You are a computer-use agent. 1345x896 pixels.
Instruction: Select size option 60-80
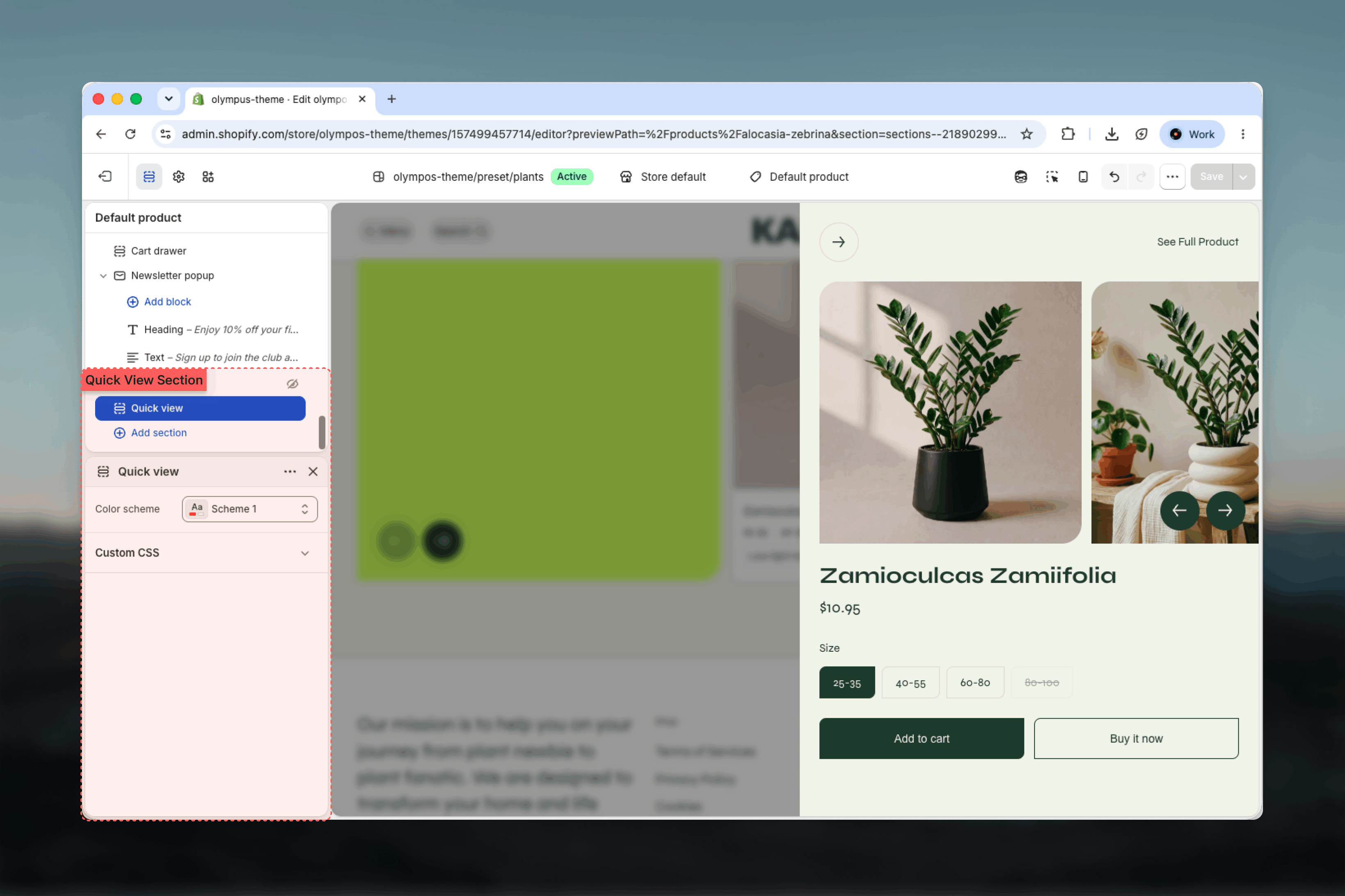[x=975, y=682]
